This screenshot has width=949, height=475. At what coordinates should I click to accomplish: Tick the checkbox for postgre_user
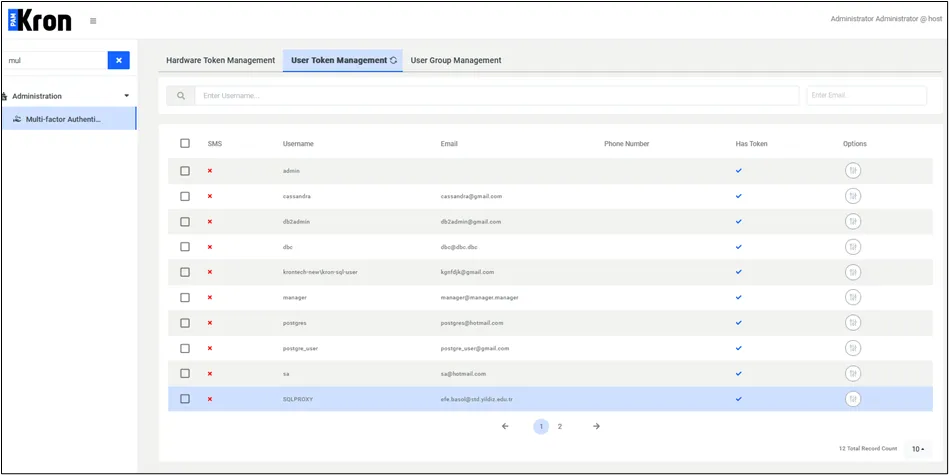[185, 349]
